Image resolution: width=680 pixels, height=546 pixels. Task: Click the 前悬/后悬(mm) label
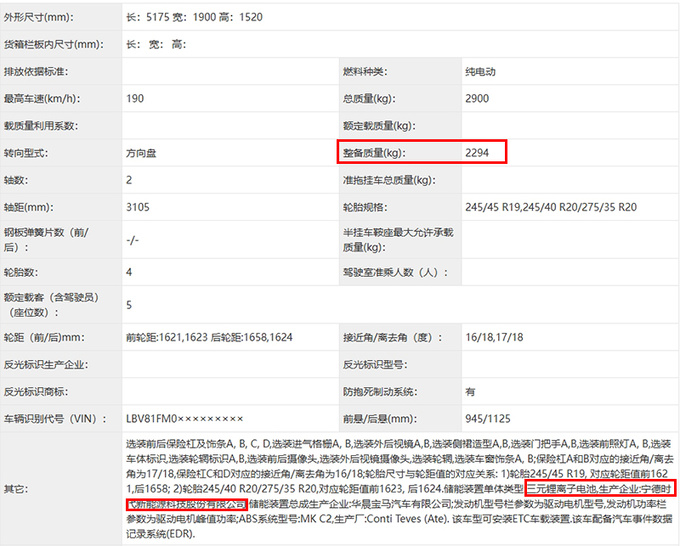(380, 419)
